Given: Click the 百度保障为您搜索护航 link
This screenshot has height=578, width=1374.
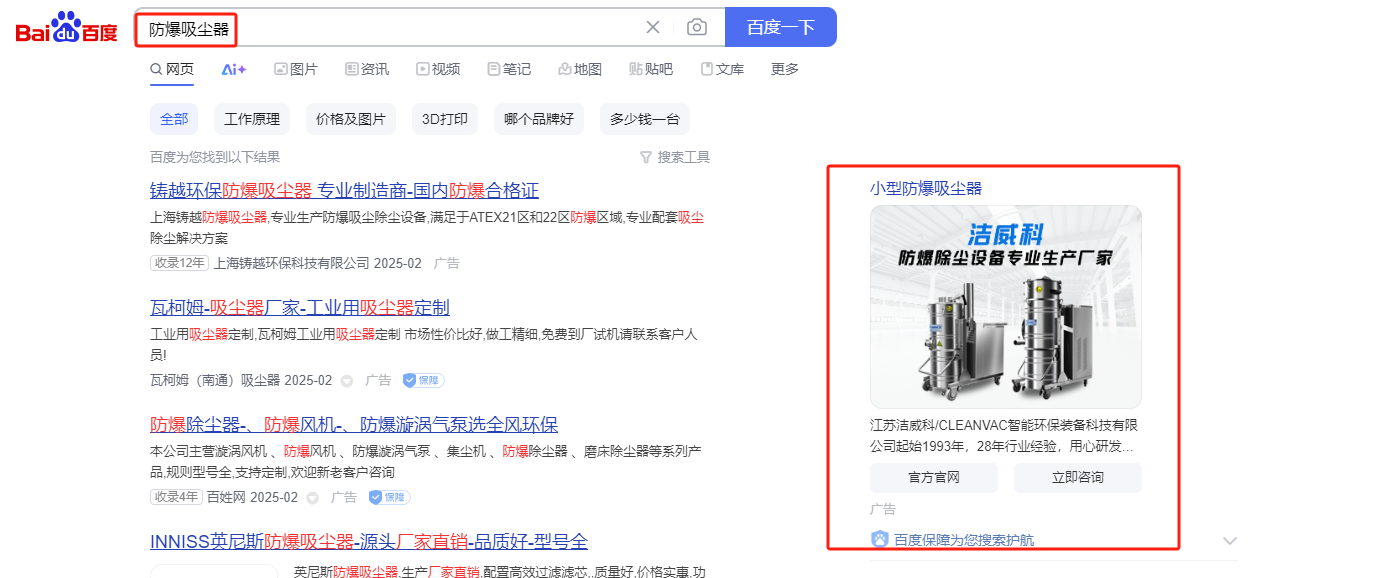Looking at the screenshot, I should click(964, 540).
